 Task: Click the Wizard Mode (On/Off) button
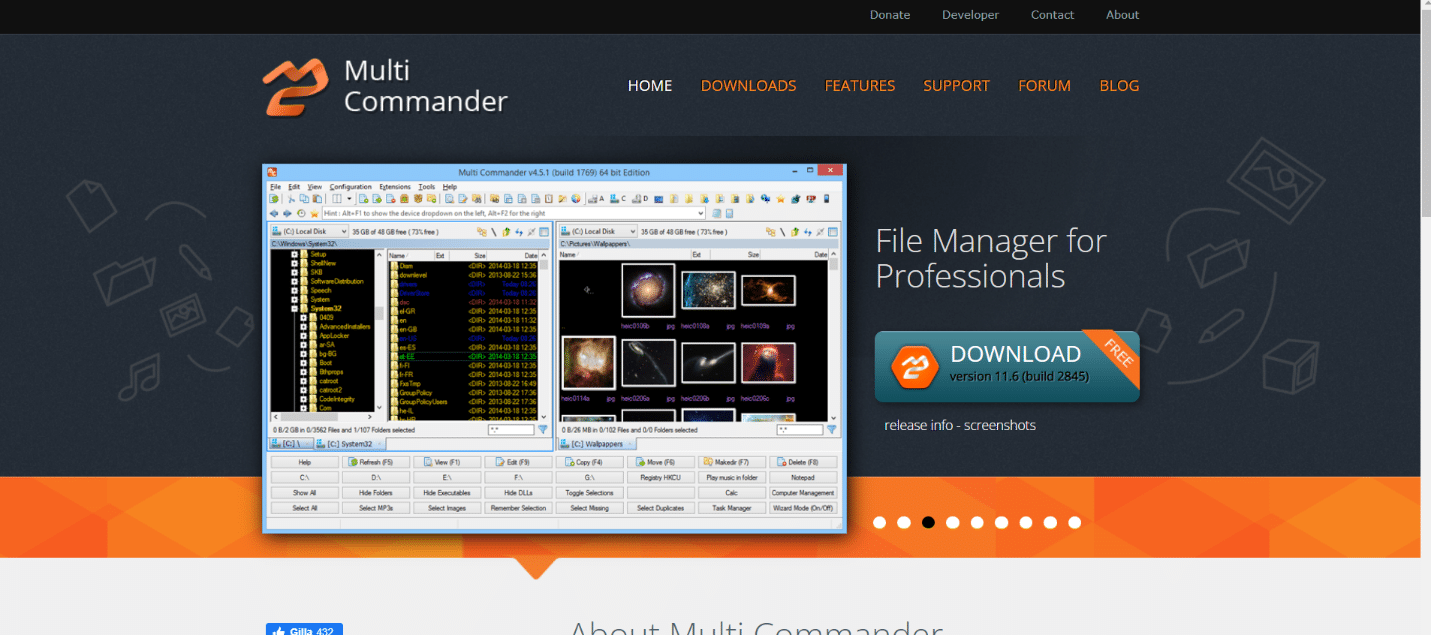point(803,508)
